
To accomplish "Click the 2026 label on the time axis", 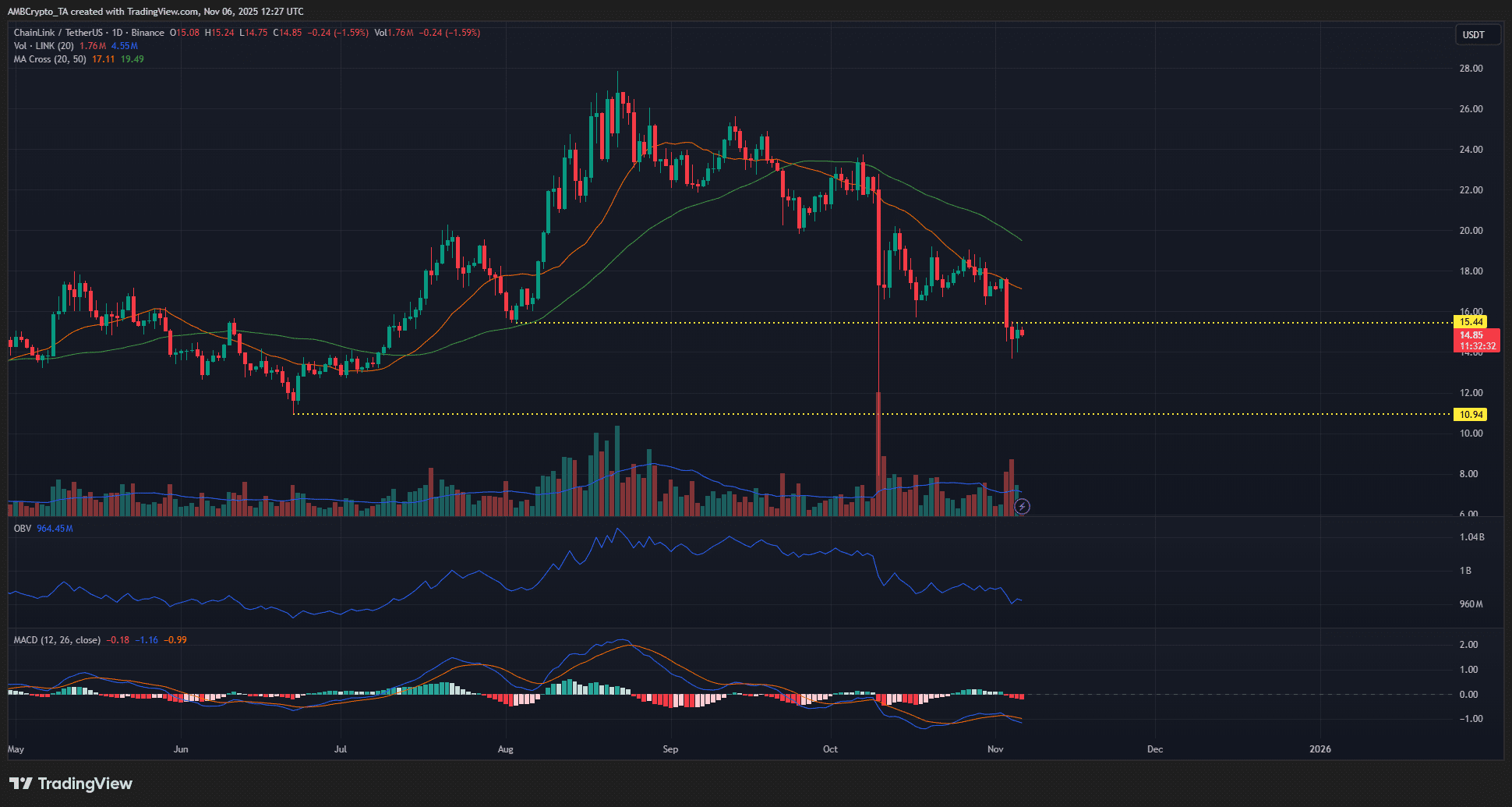I will 1321,749.
